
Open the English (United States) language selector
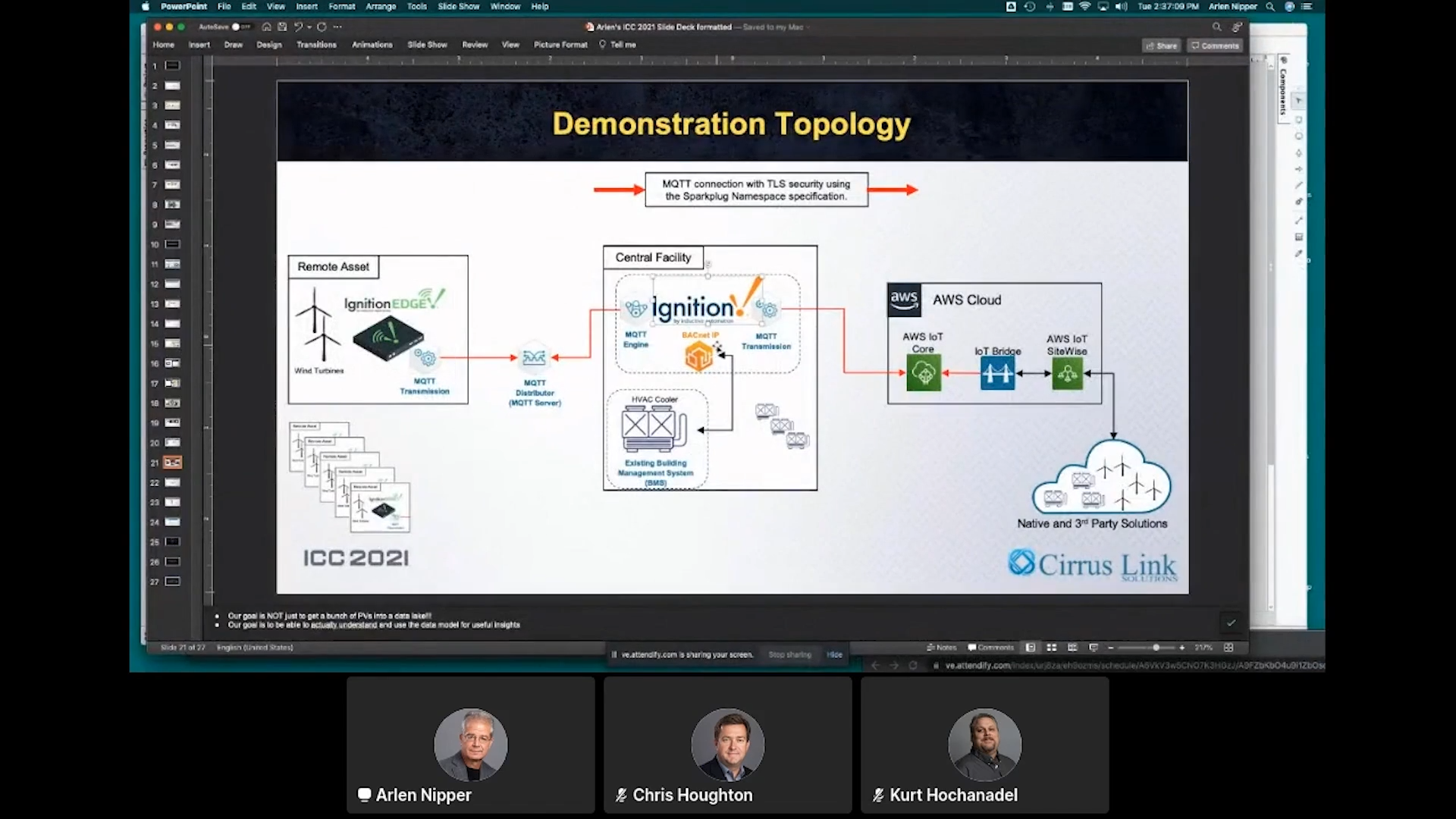pos(255,648)
